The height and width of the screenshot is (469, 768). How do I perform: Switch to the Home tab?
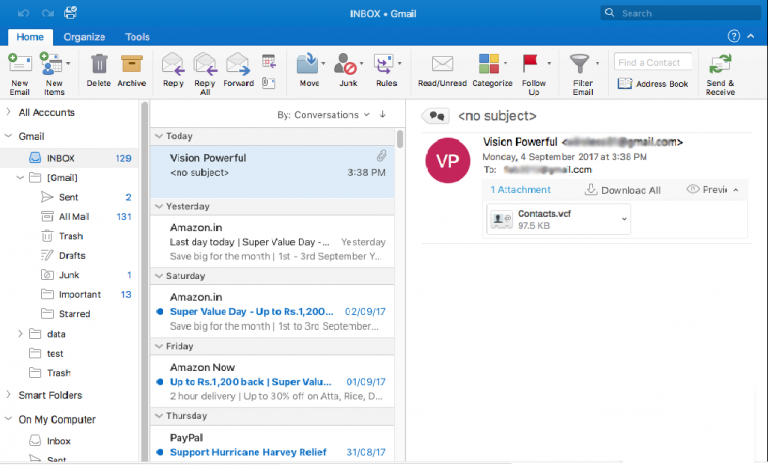tap(30, 37)
